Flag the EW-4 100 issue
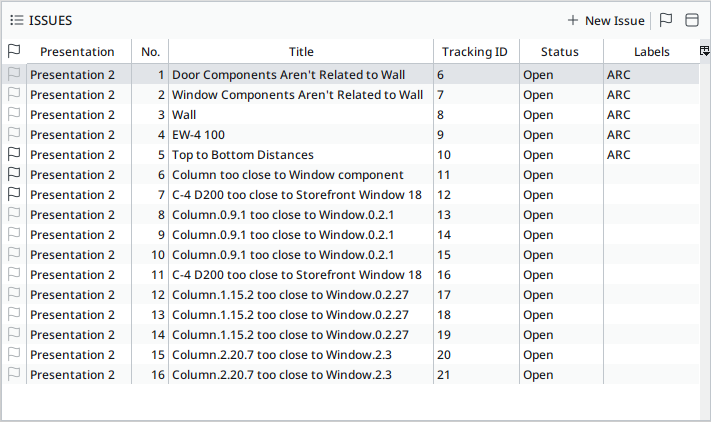This screenshot has width=711, height=422. click(14, 135)
